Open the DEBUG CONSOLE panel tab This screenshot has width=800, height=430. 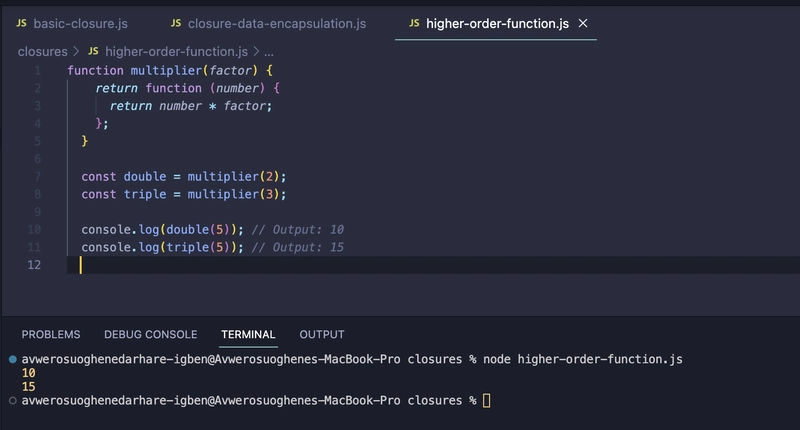150,335
